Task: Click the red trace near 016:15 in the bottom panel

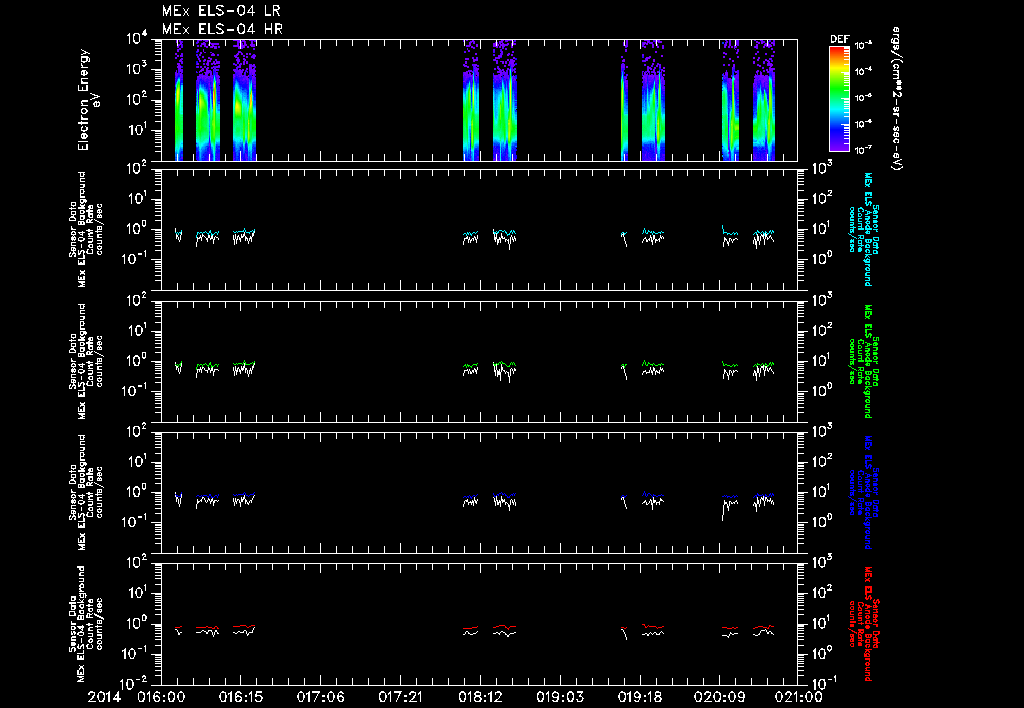Action: [244, 626]
